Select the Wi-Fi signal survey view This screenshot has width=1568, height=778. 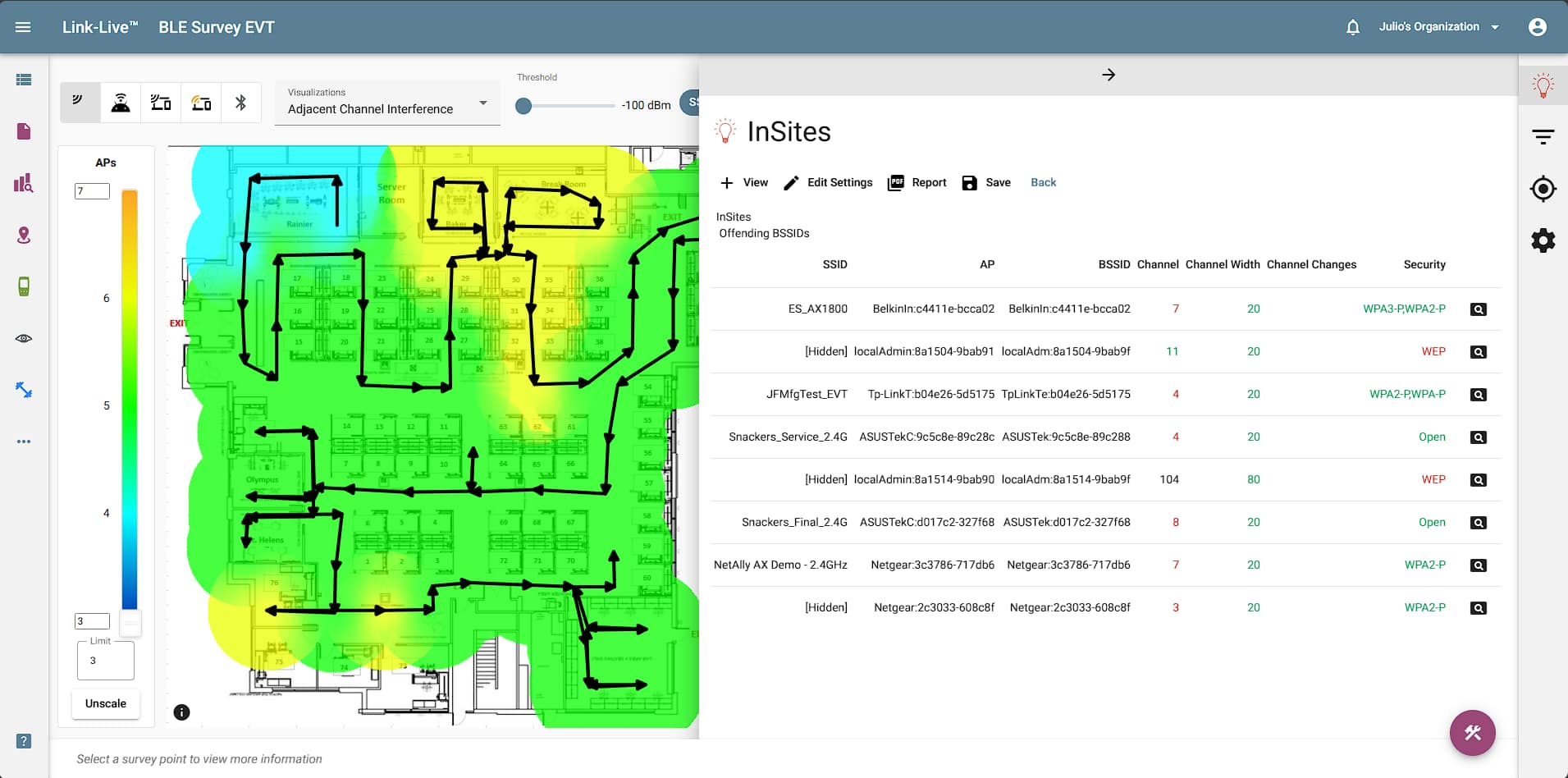tap(80, 102)
